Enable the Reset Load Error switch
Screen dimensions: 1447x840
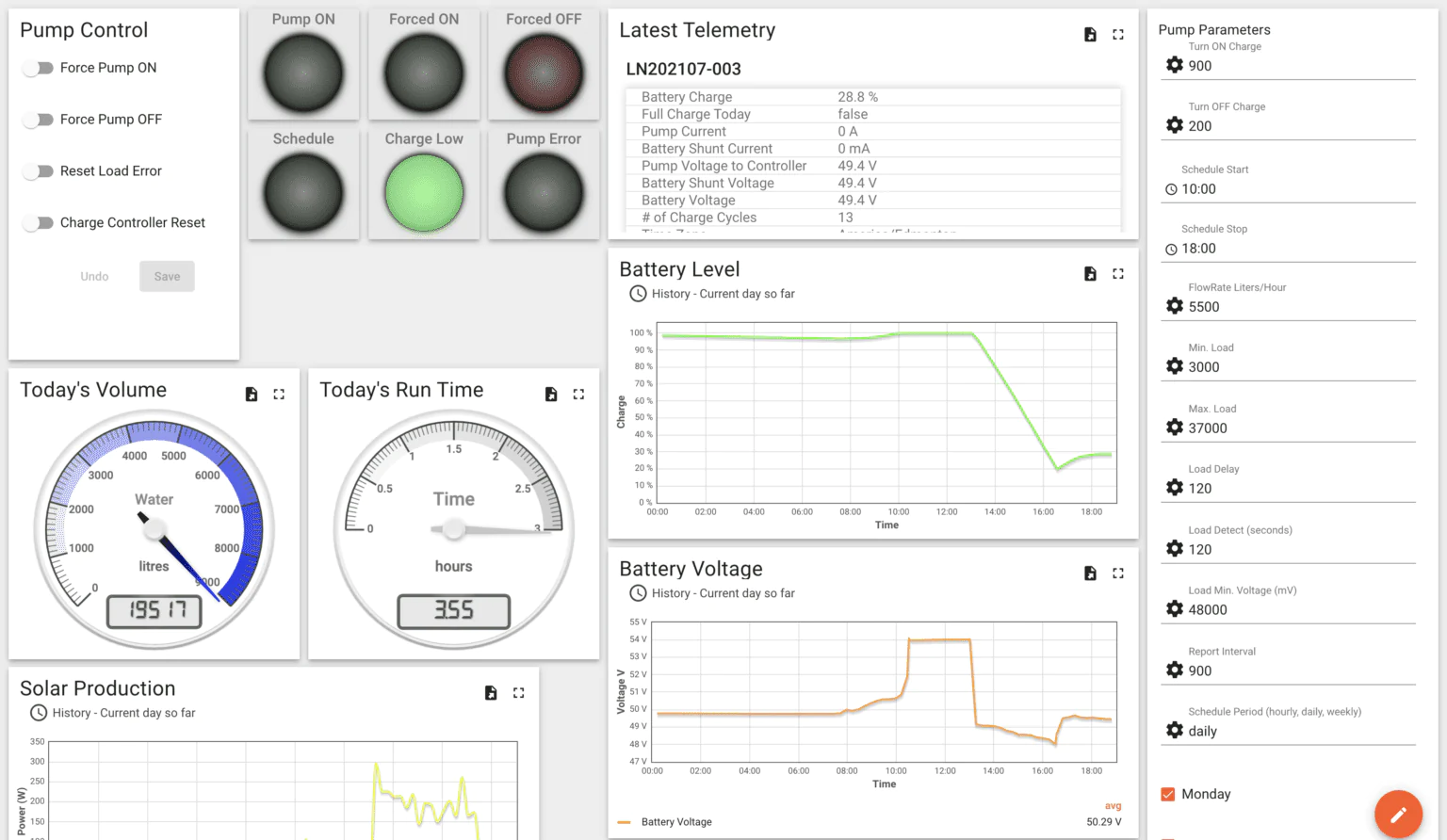click(x=39, y=171)
